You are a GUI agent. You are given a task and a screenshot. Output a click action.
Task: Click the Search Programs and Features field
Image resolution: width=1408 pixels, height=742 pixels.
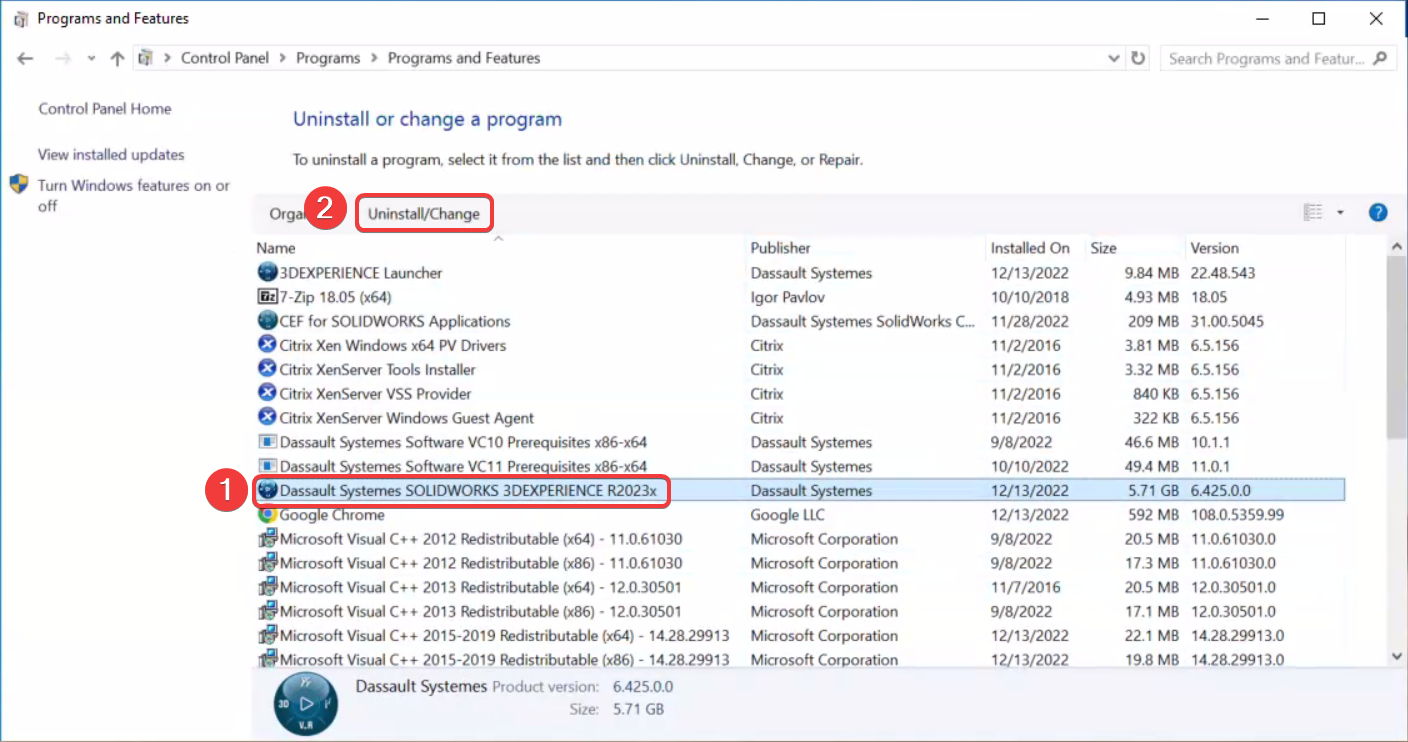(1266, 59)
